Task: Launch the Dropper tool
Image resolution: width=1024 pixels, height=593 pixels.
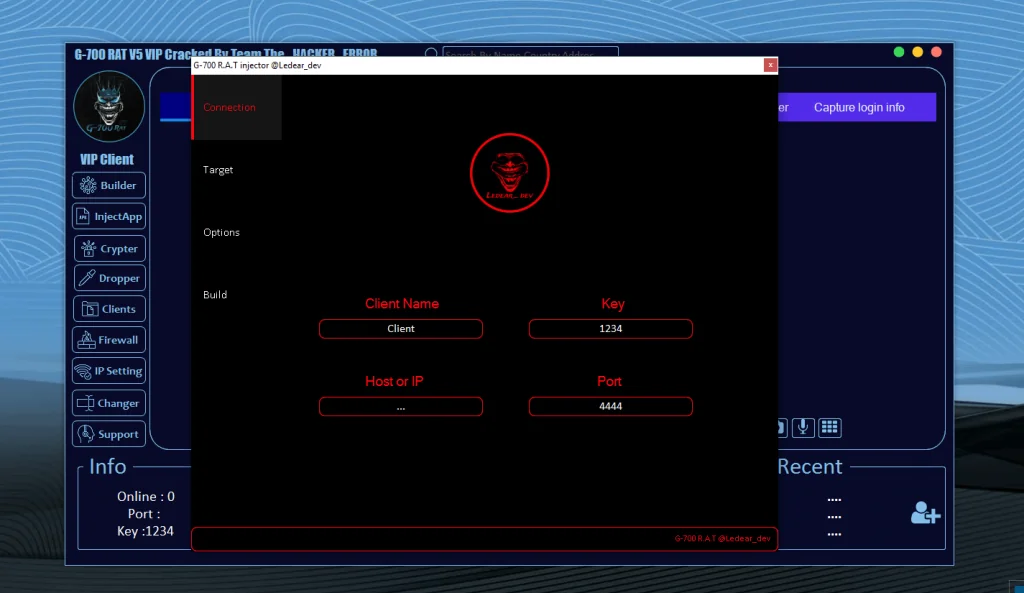Action: (108, 278)
